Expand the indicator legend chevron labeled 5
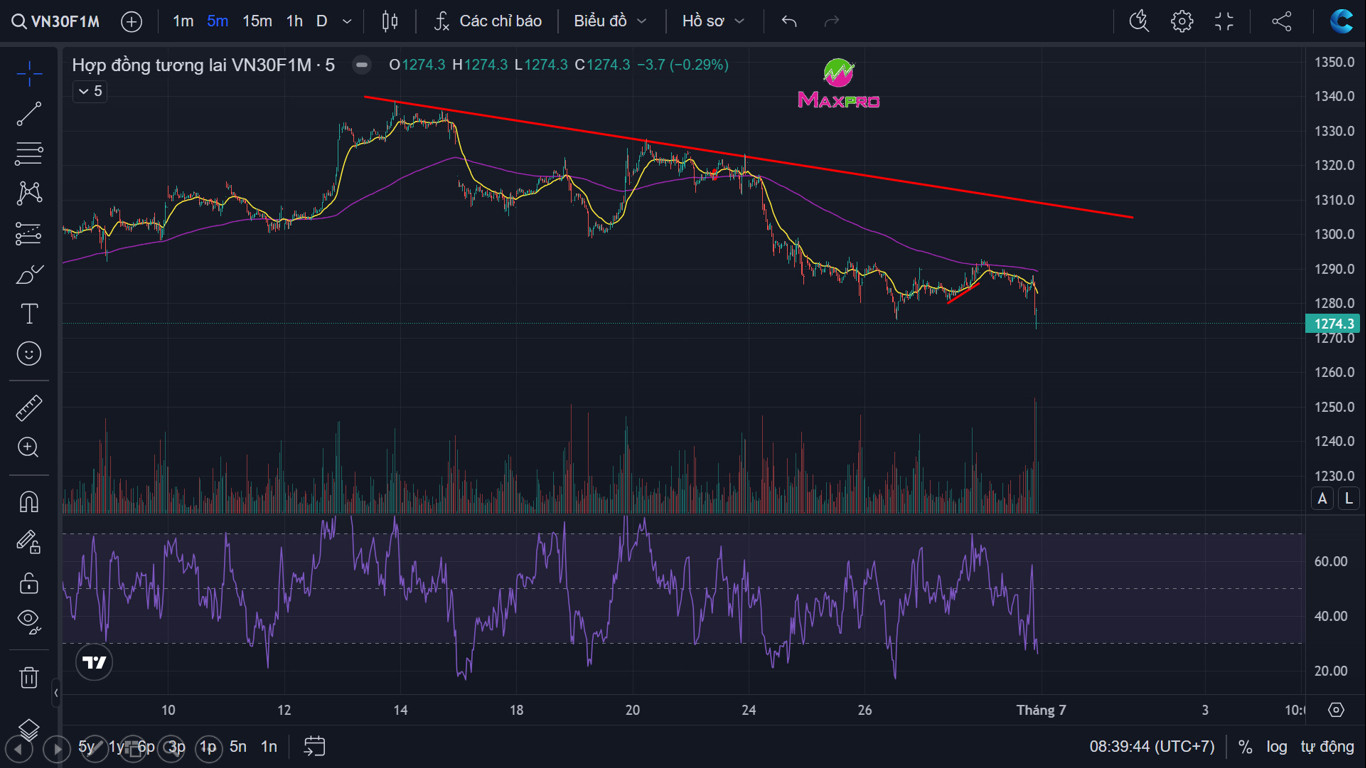The height and width of the screenshot is (768, 1366). [90, 91]
